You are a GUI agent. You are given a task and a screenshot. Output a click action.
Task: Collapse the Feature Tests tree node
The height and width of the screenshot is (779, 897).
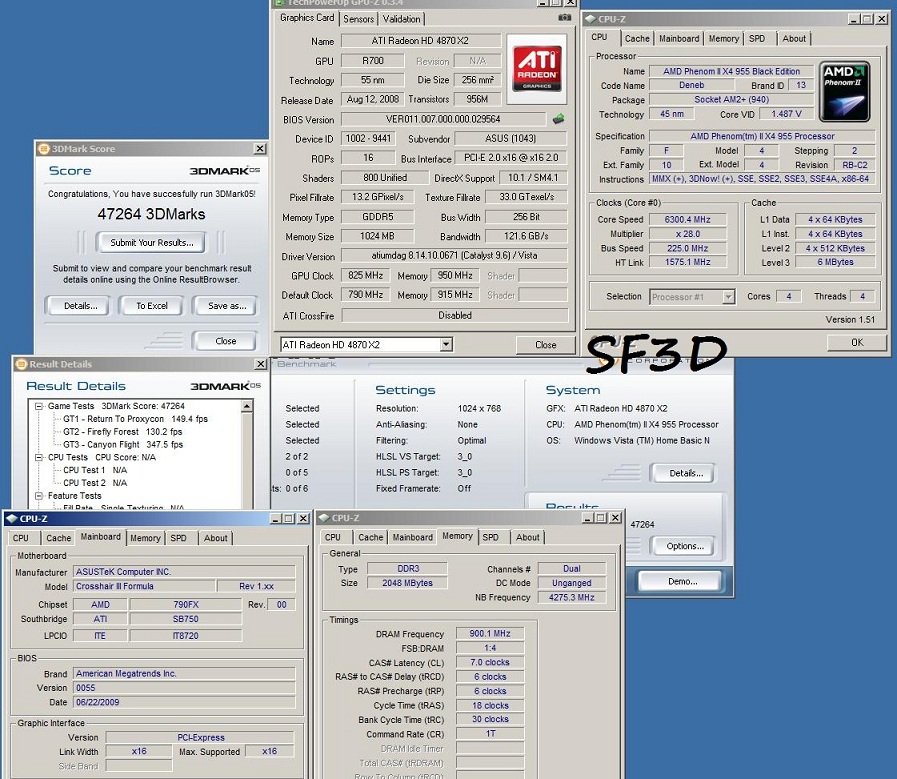[39, 496]
